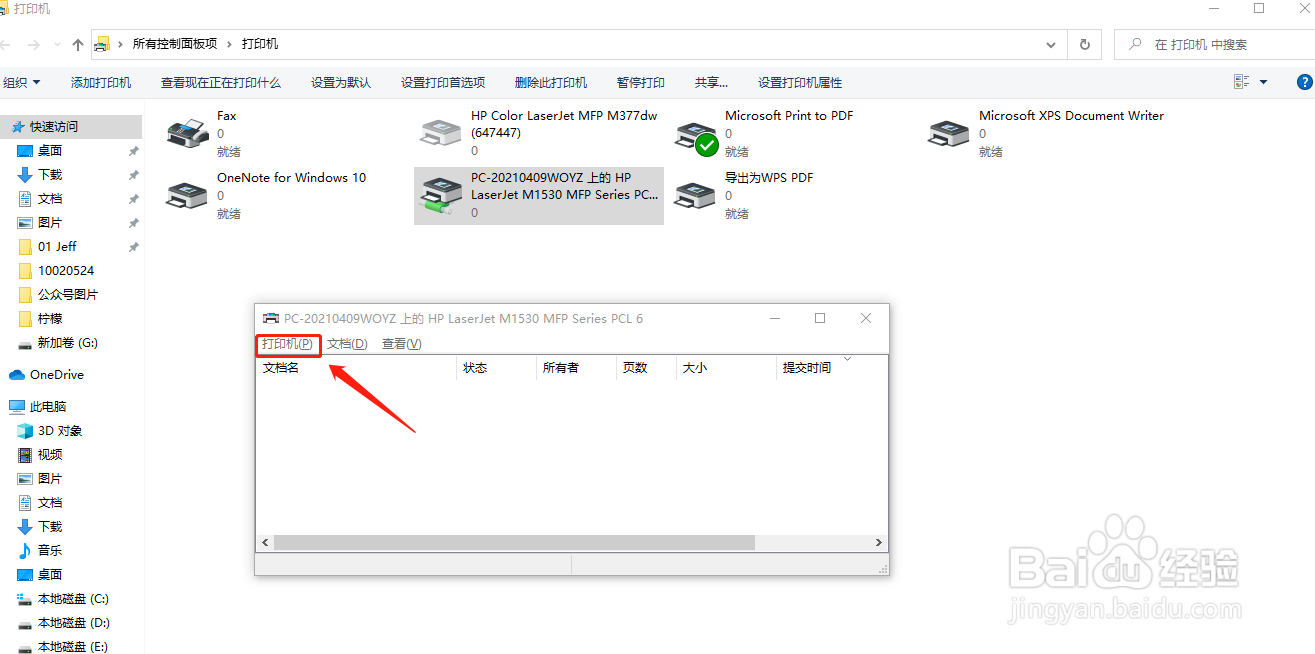Click 设置打印首选项 toolbar button
The width and height of the screenshot is (1315, 654).
coord(443,82)
